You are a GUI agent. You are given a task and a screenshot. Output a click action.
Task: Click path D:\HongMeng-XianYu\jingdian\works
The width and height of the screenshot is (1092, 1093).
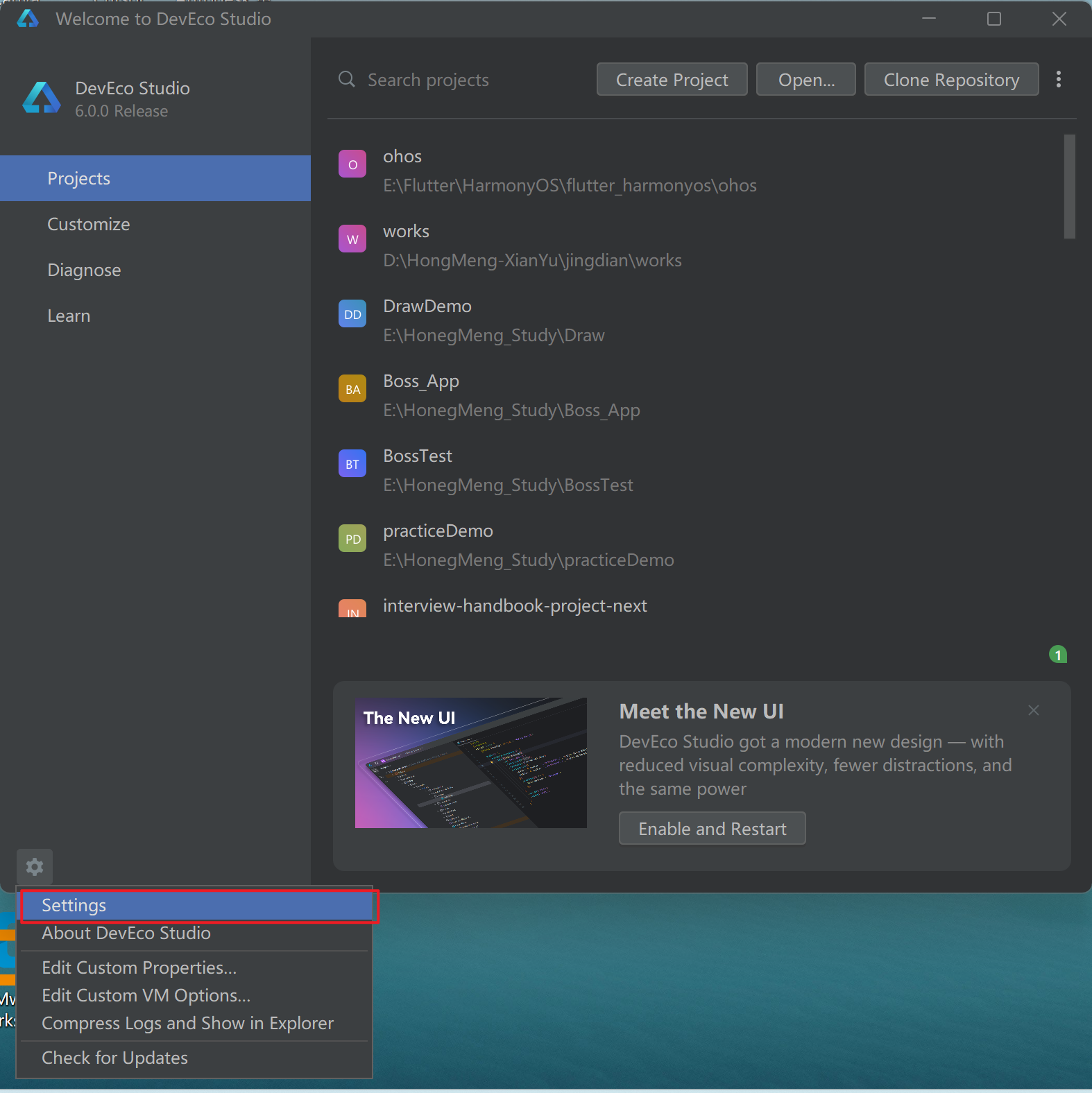(533, 260)
